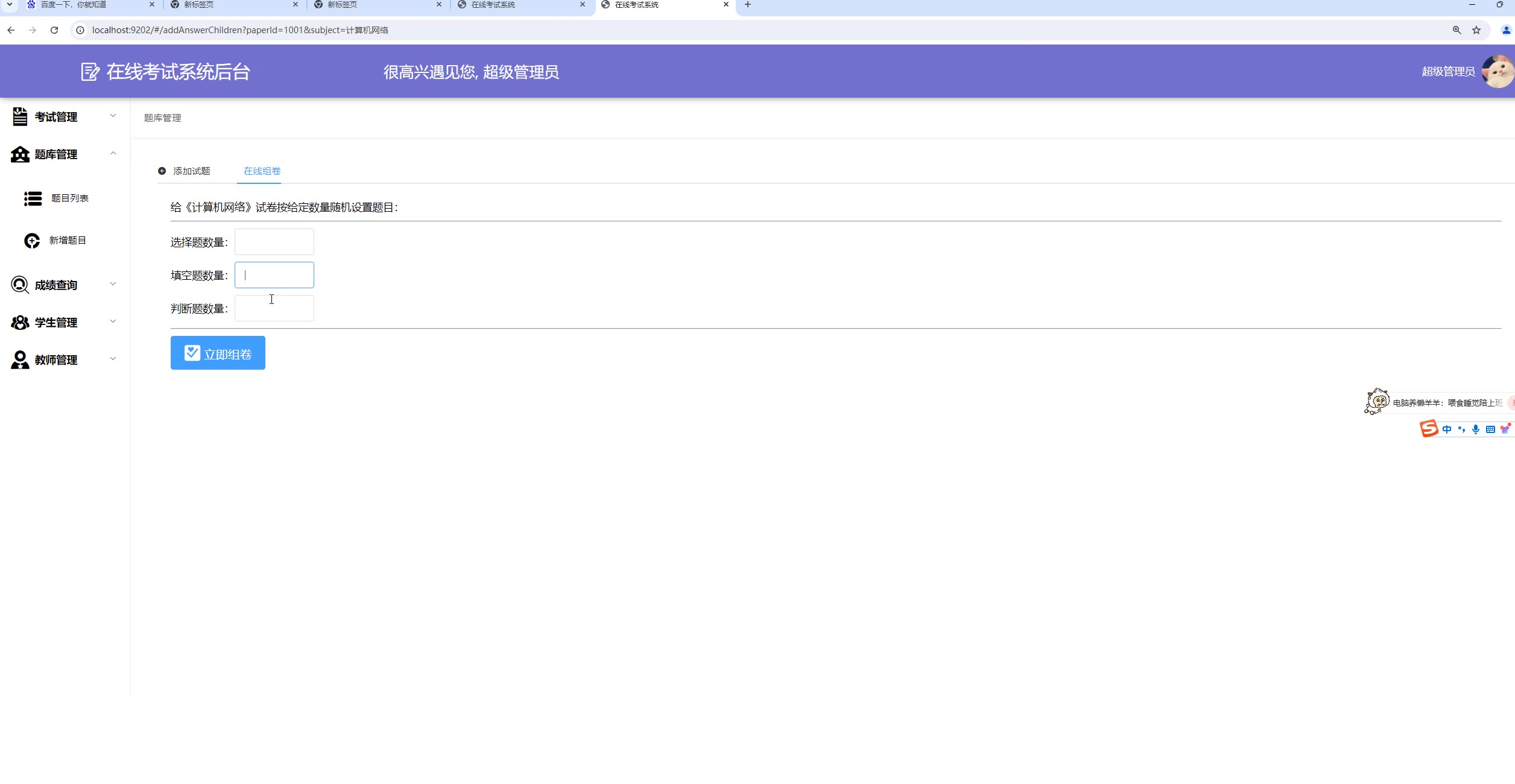Collapse the 题库管理 menu chevron

(113, 153)
